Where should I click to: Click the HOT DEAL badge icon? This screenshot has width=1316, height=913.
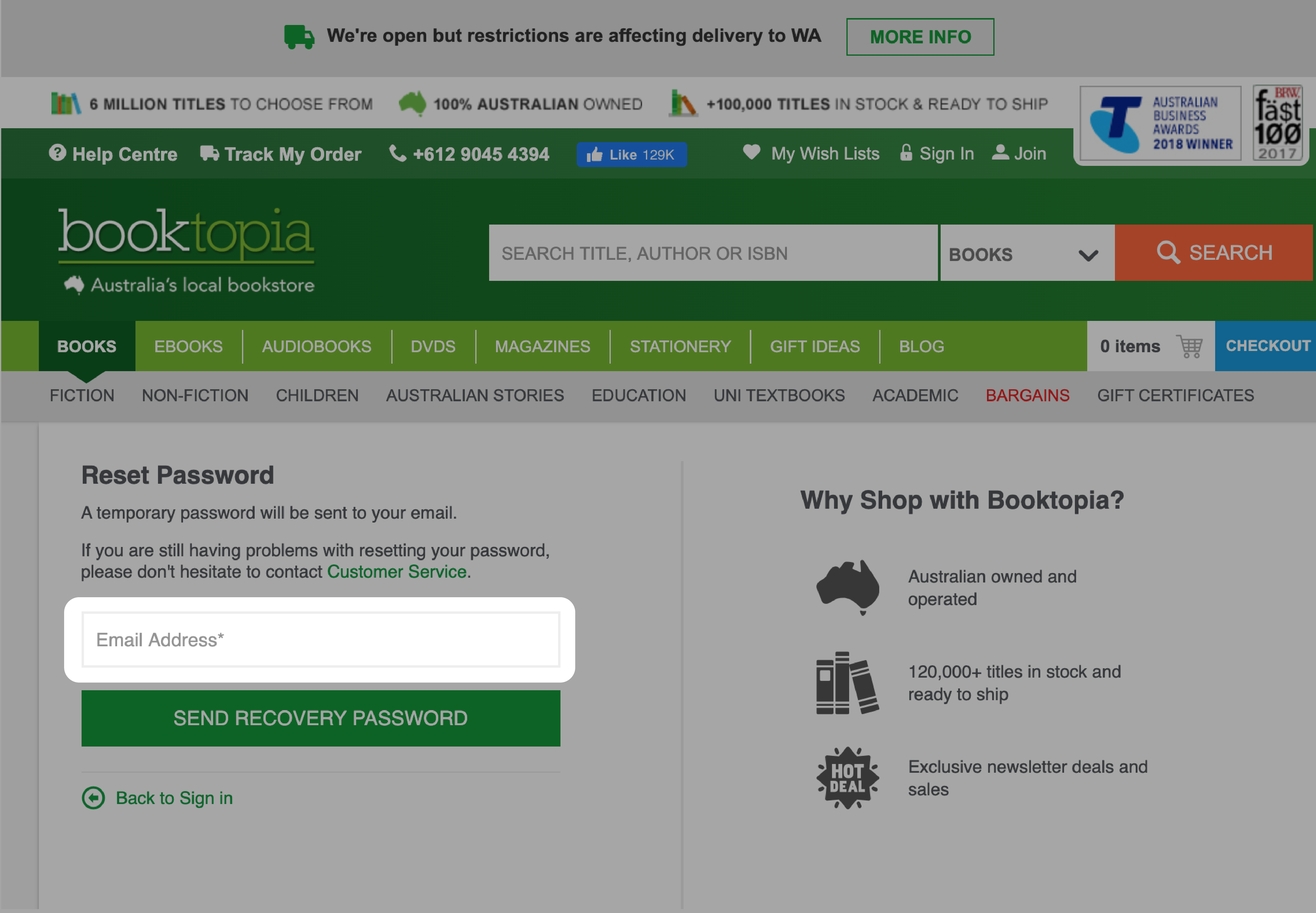coord(847,778)
